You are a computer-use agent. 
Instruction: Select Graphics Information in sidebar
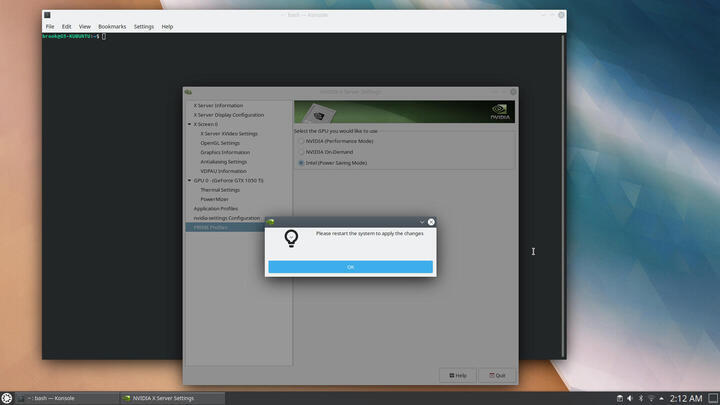coord(225,152)
